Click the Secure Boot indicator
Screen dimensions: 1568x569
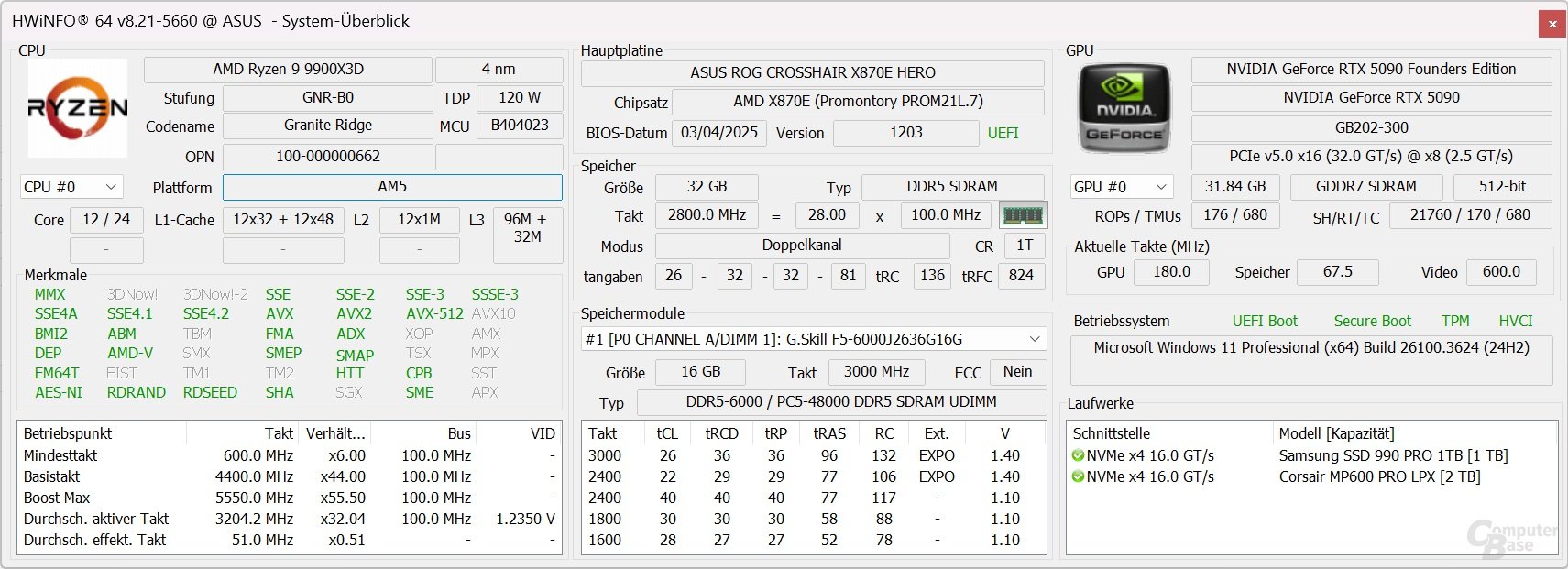[x=1373, y=321]
